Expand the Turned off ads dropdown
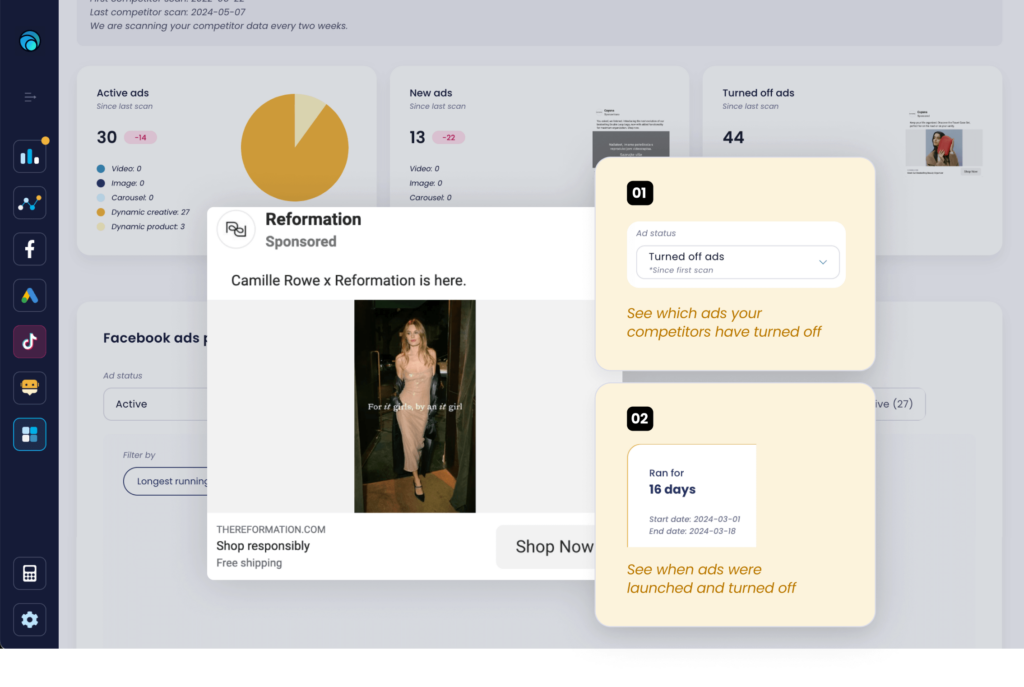The width and height of the screenshot is (1024, 687). pos(737,262)
